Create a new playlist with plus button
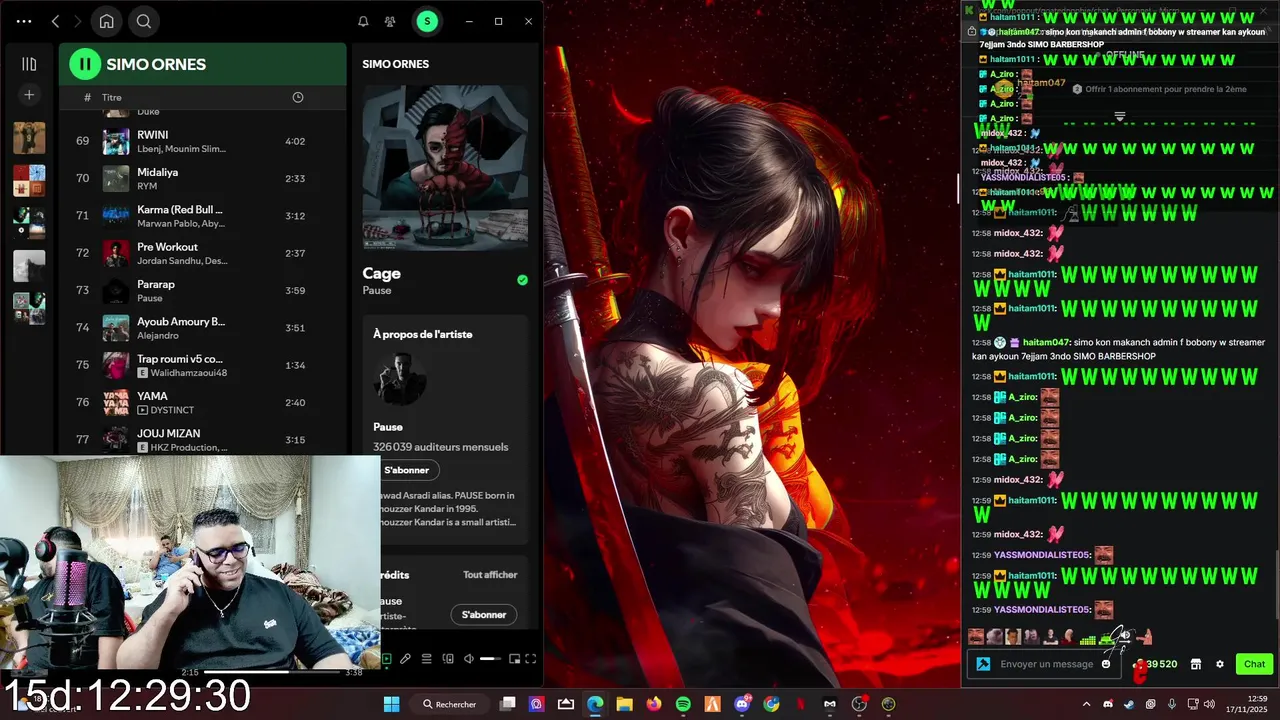The image size is (1280, 720). 29,95
